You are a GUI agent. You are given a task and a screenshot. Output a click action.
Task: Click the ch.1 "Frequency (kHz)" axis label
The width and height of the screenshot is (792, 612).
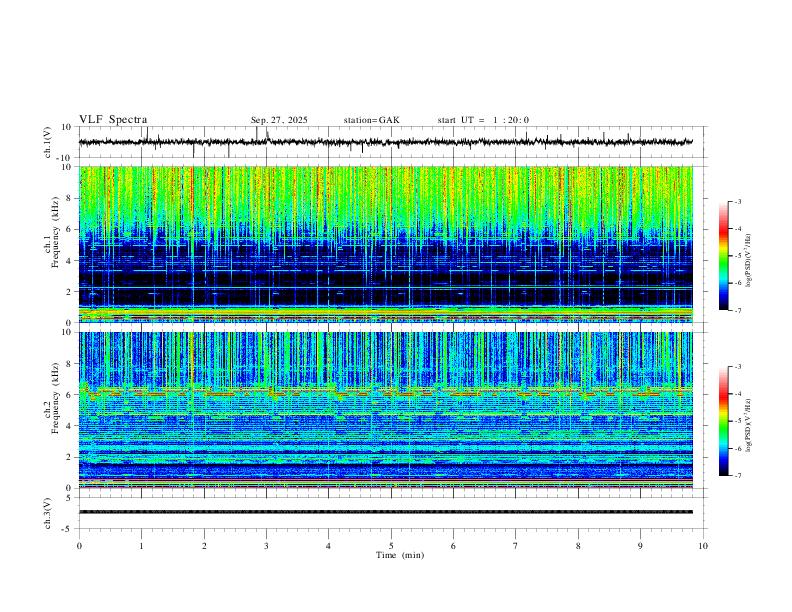tap(56, 232)
